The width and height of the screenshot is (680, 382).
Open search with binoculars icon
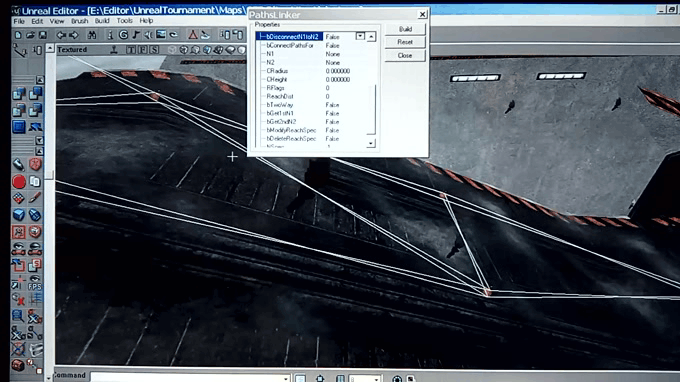coord(92,35)
